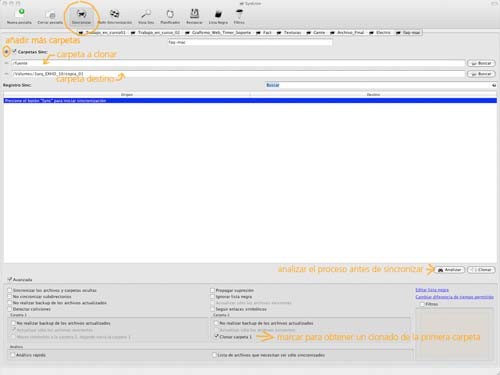Switch to the Trabajo_en_curso_02 tab
Viewport: 500px width, 375px height.
click(156, 33)
